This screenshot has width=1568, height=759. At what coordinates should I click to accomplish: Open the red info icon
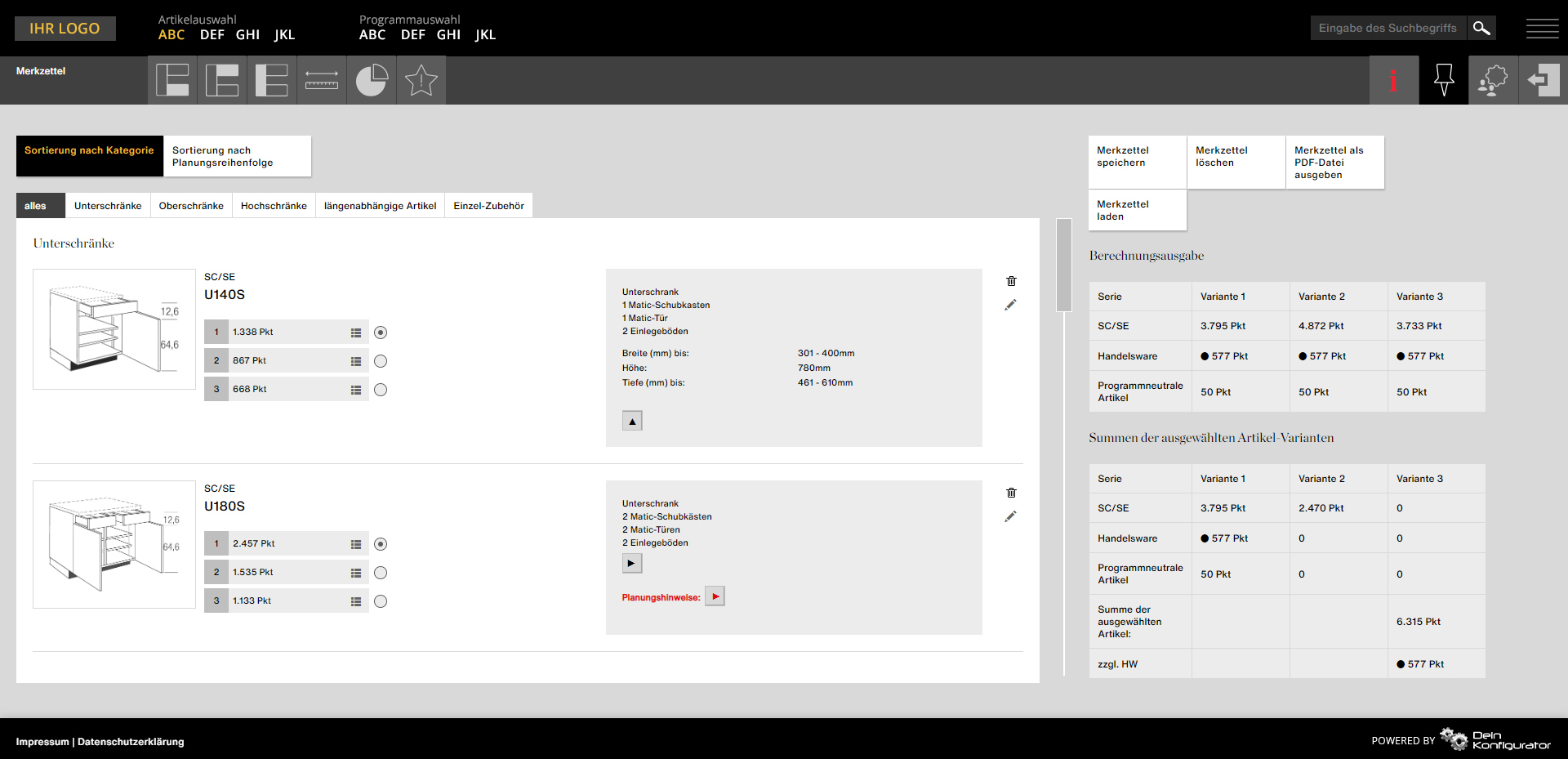point(1393,80)
